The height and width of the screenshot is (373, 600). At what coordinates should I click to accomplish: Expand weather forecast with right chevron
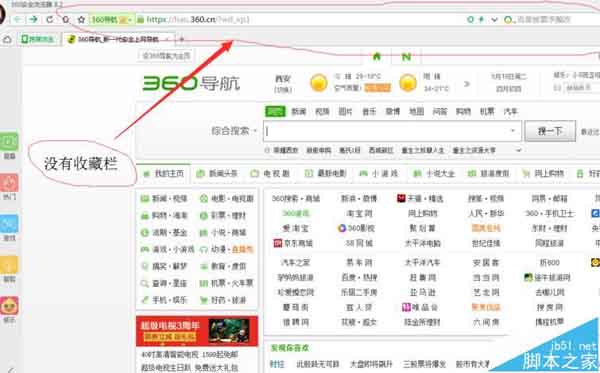tap(467, 83)
